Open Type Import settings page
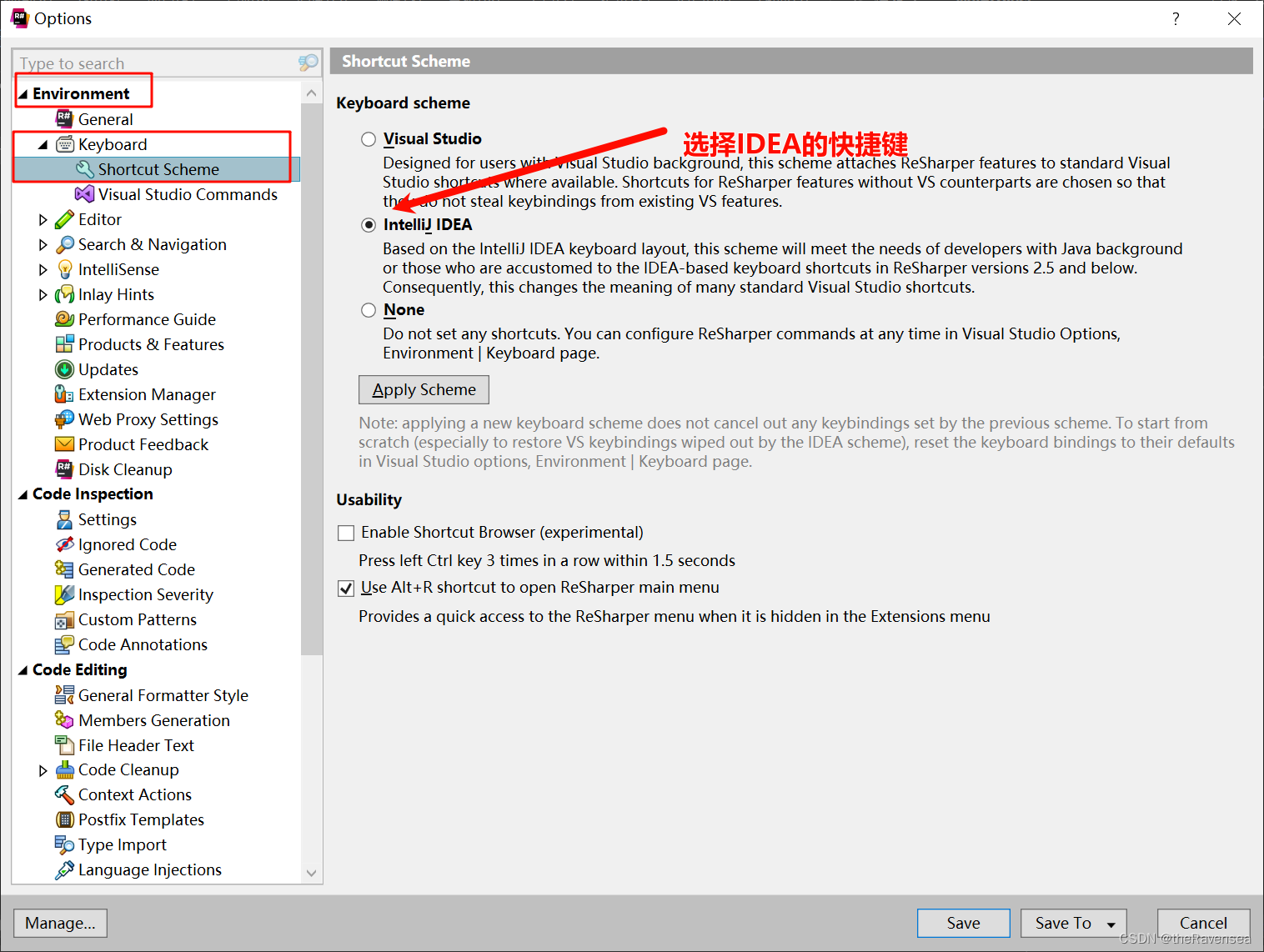 123,844
